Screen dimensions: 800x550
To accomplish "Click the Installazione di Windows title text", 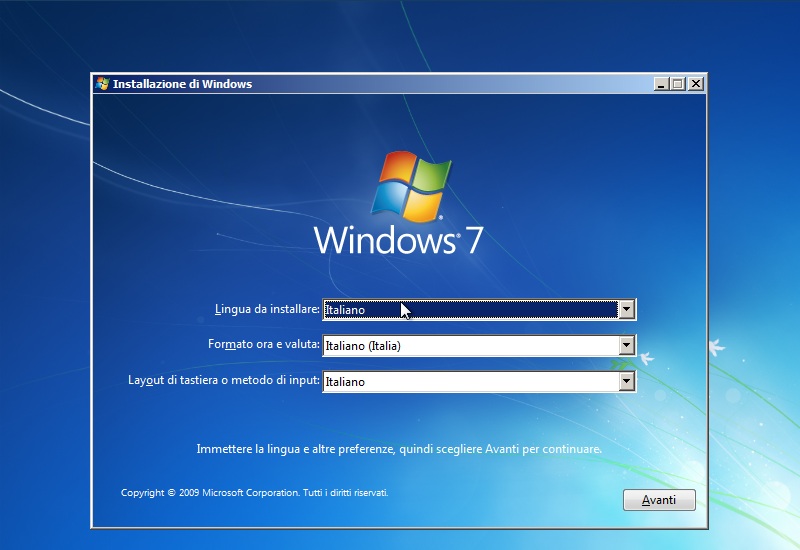I will pyautogui.click(x=182, y=84).
